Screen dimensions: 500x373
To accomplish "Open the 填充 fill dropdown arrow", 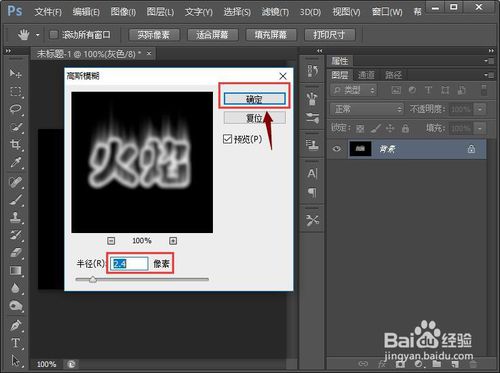I will coord(480,128).
